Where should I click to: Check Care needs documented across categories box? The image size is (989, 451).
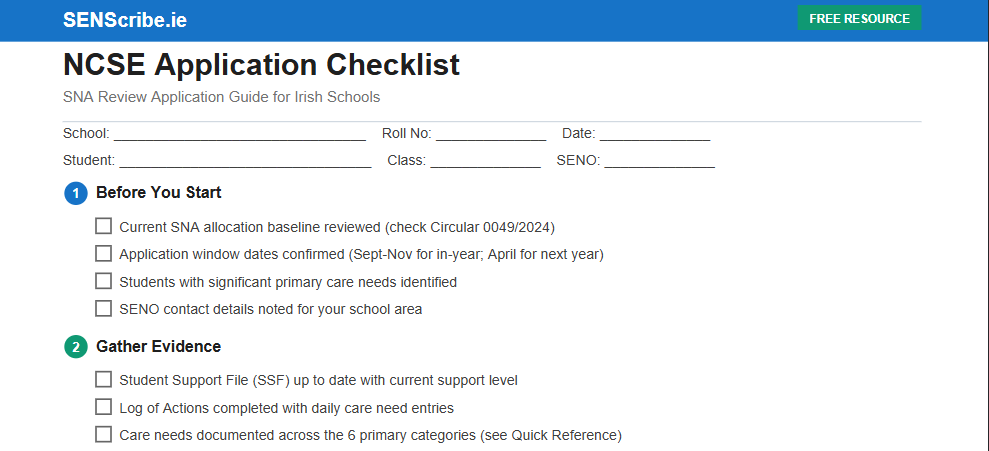(103, 434)
